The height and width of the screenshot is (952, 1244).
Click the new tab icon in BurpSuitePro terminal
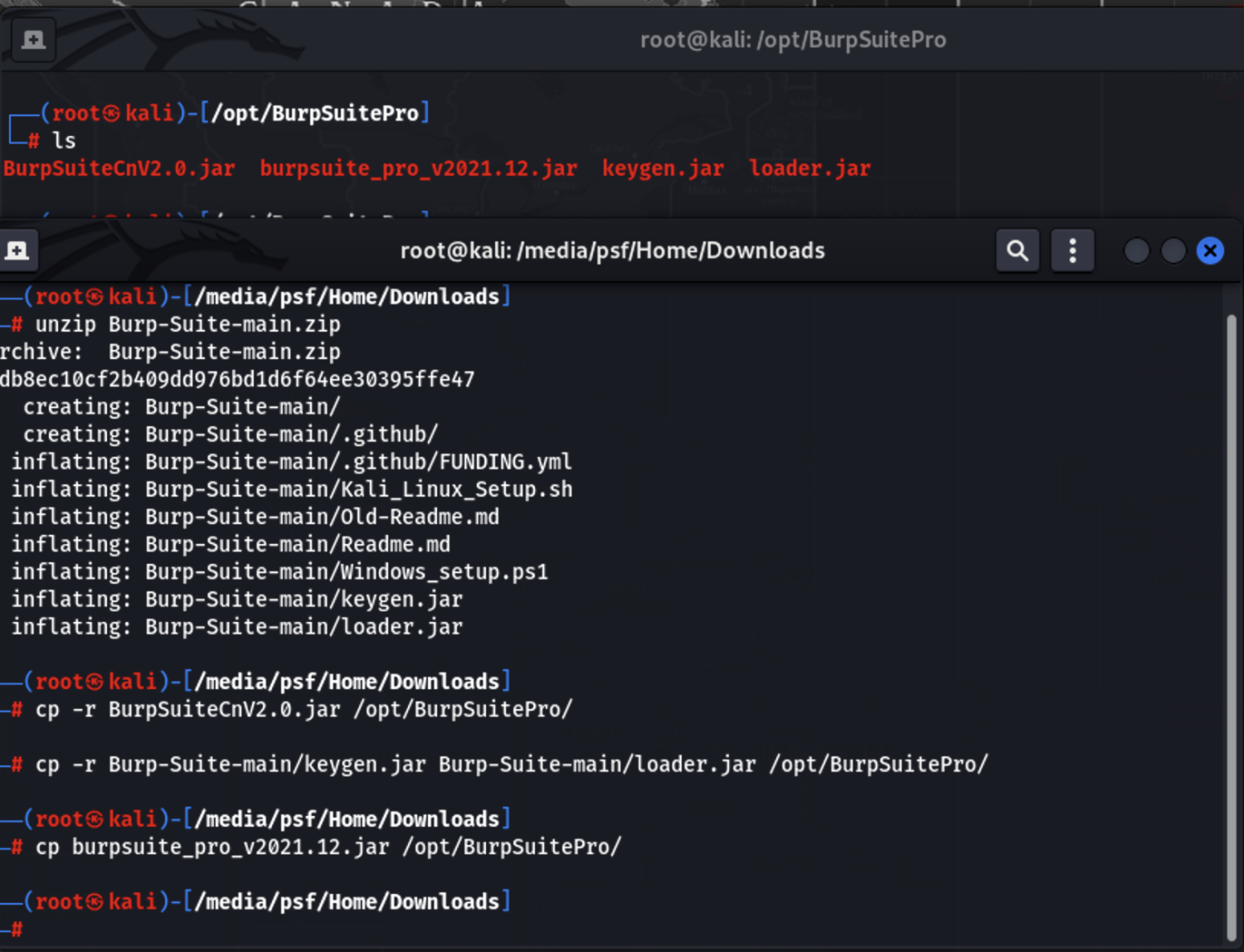click(33, 40)
